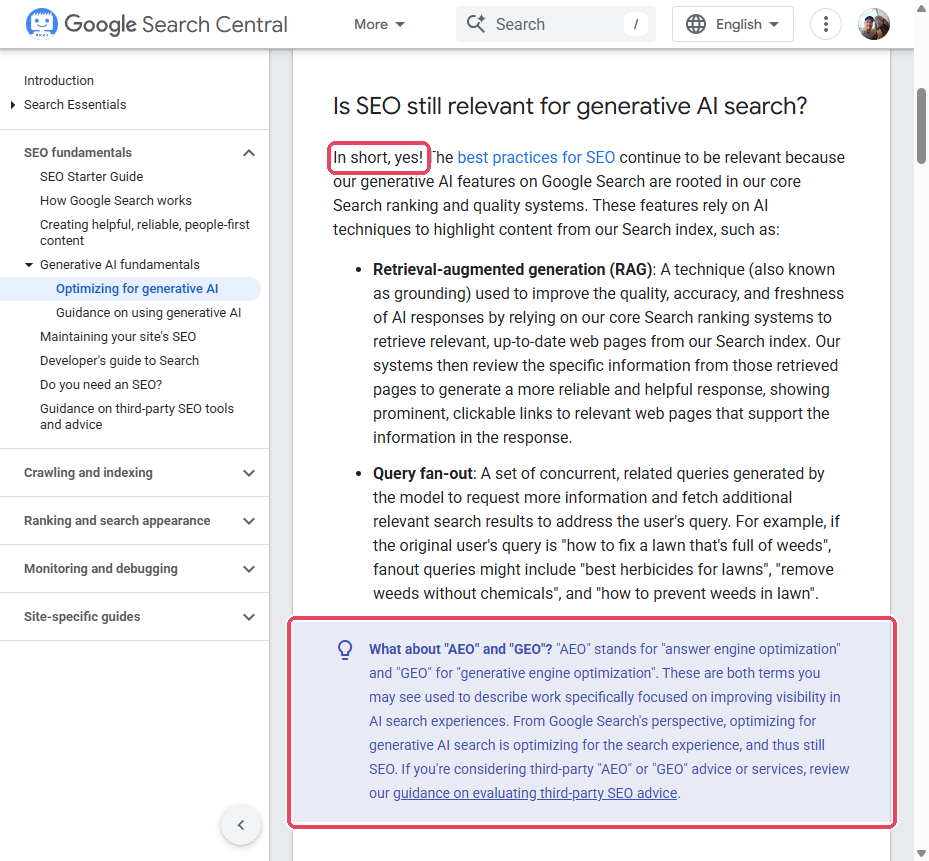The image size is (929, 861).
Task: Click the SEO fundamentals section title
Action: coord(78,153)
